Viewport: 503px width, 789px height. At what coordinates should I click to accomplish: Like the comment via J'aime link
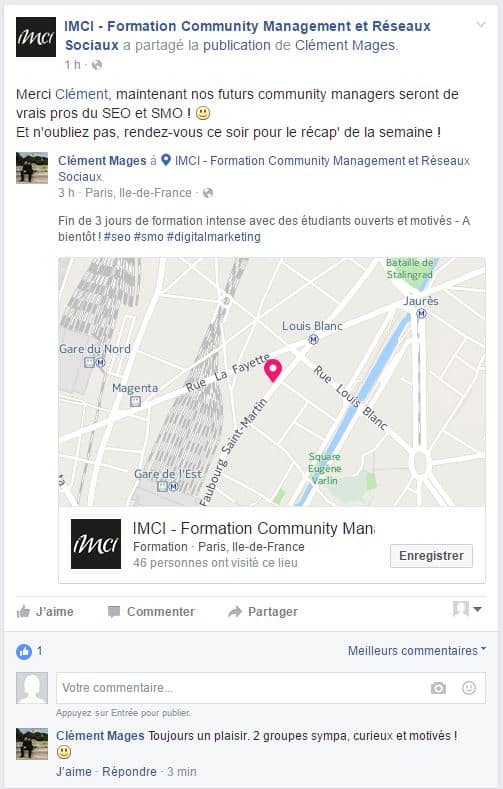click(74, 771)
